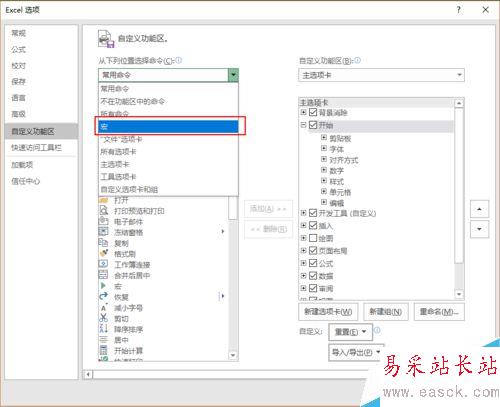This screenshot has width=500, height=407.
Task: Expand the 样式 group
Action: [324, 181]
